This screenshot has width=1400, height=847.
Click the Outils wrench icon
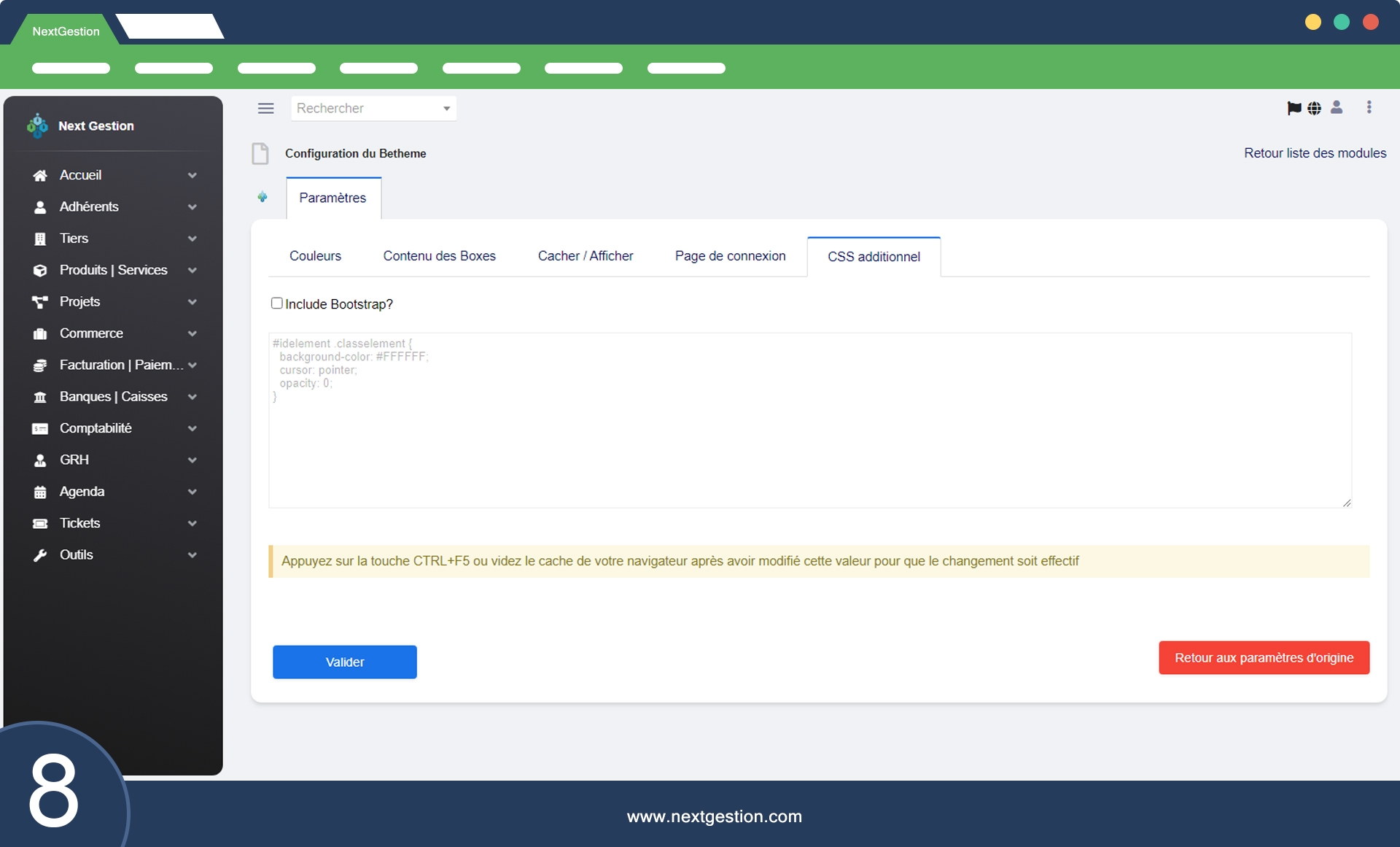pos(40,555)
